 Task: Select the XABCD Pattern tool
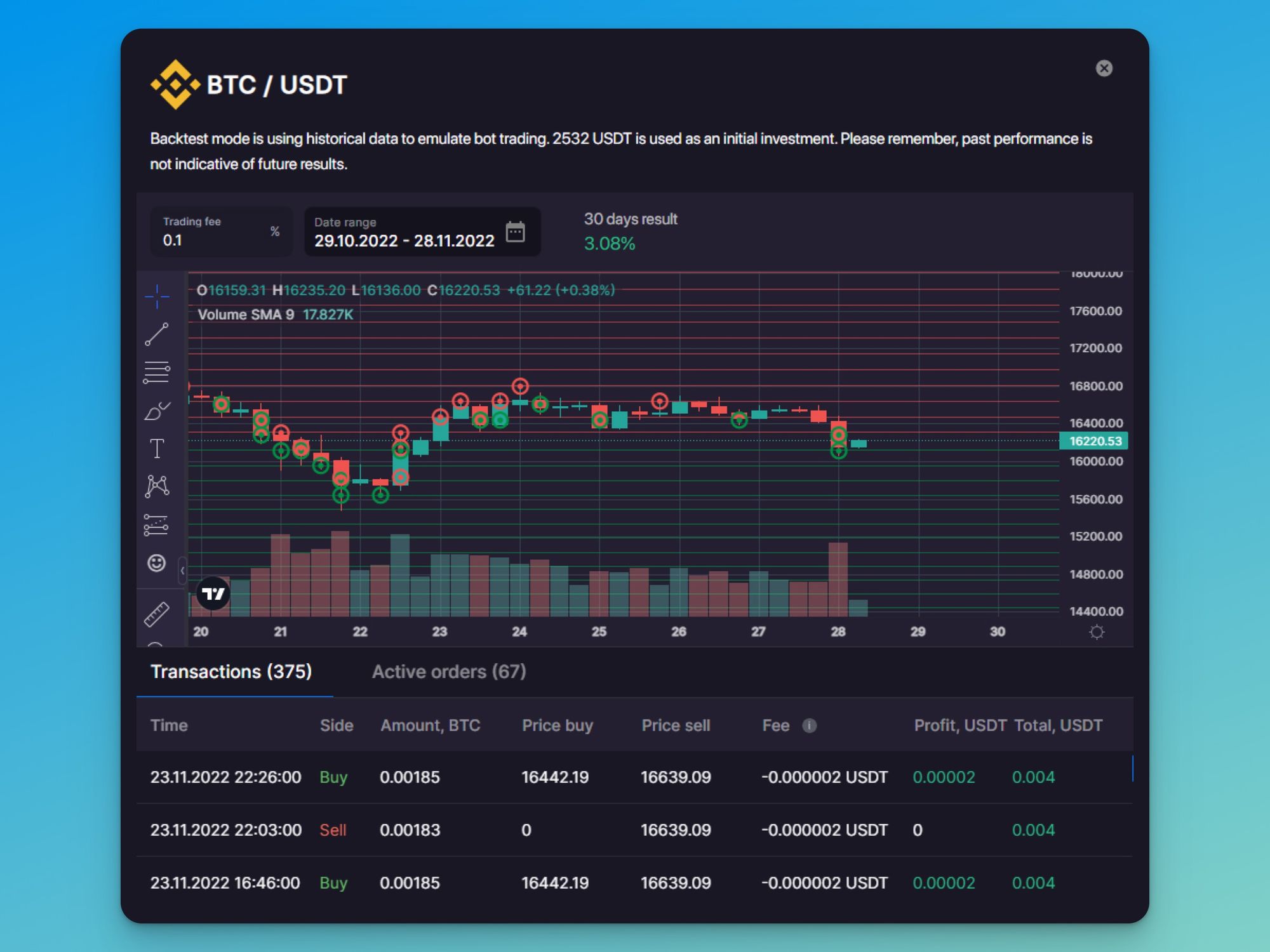tap(157, 484)
